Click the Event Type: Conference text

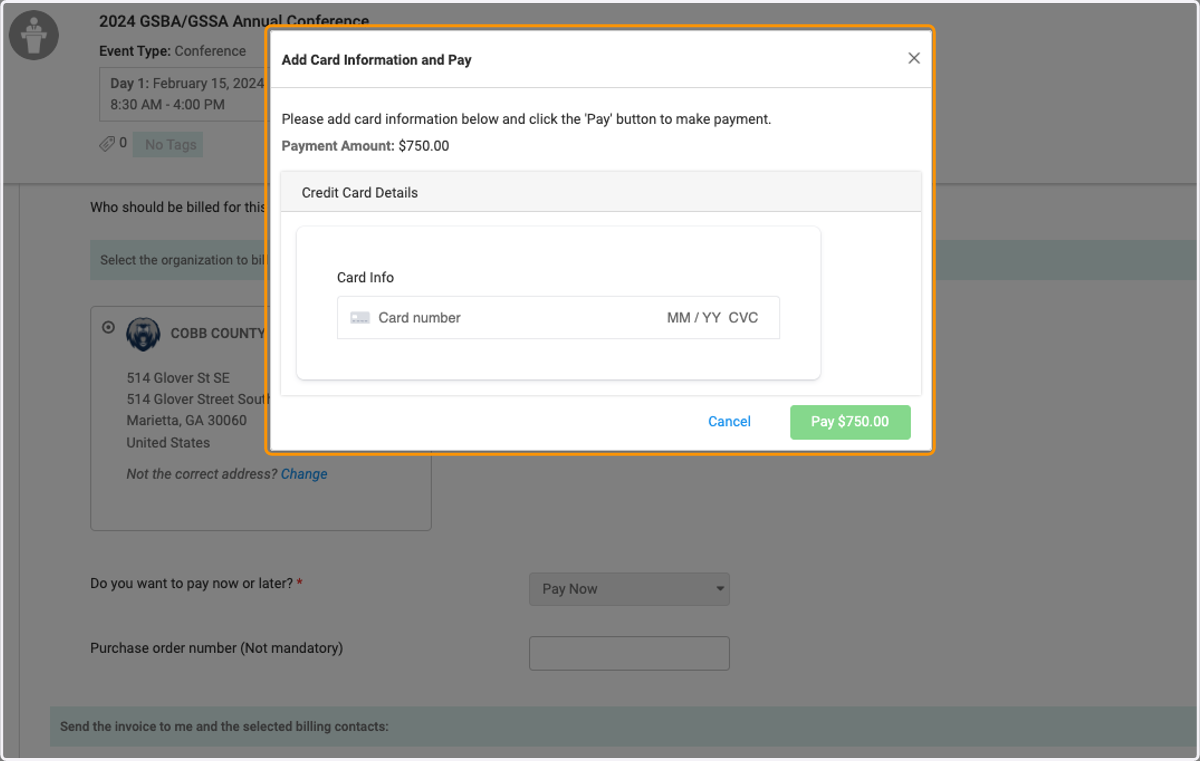(x=172, y=51)
